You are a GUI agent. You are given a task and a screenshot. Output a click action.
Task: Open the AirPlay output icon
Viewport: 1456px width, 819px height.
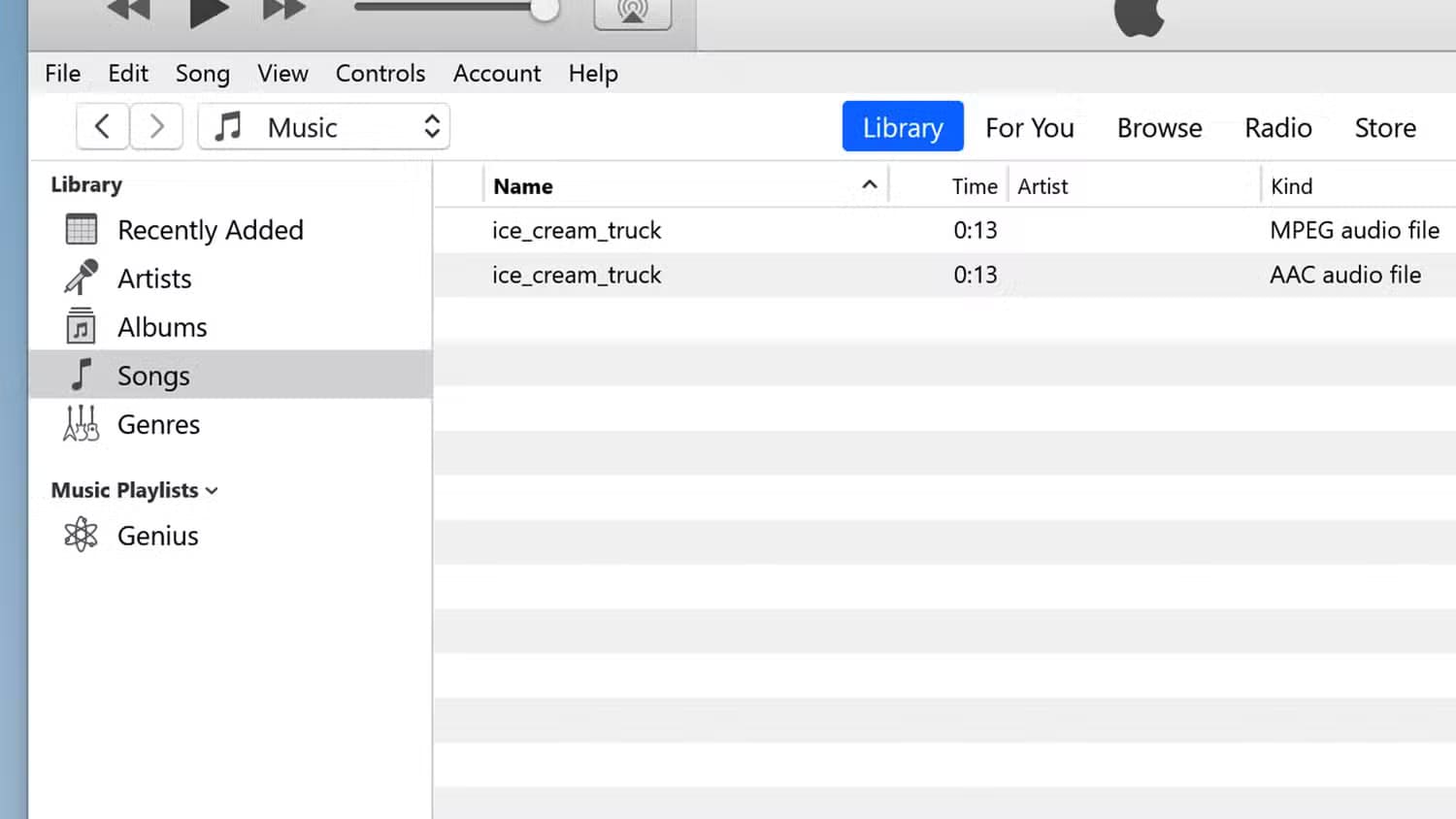tap(632, 12)
